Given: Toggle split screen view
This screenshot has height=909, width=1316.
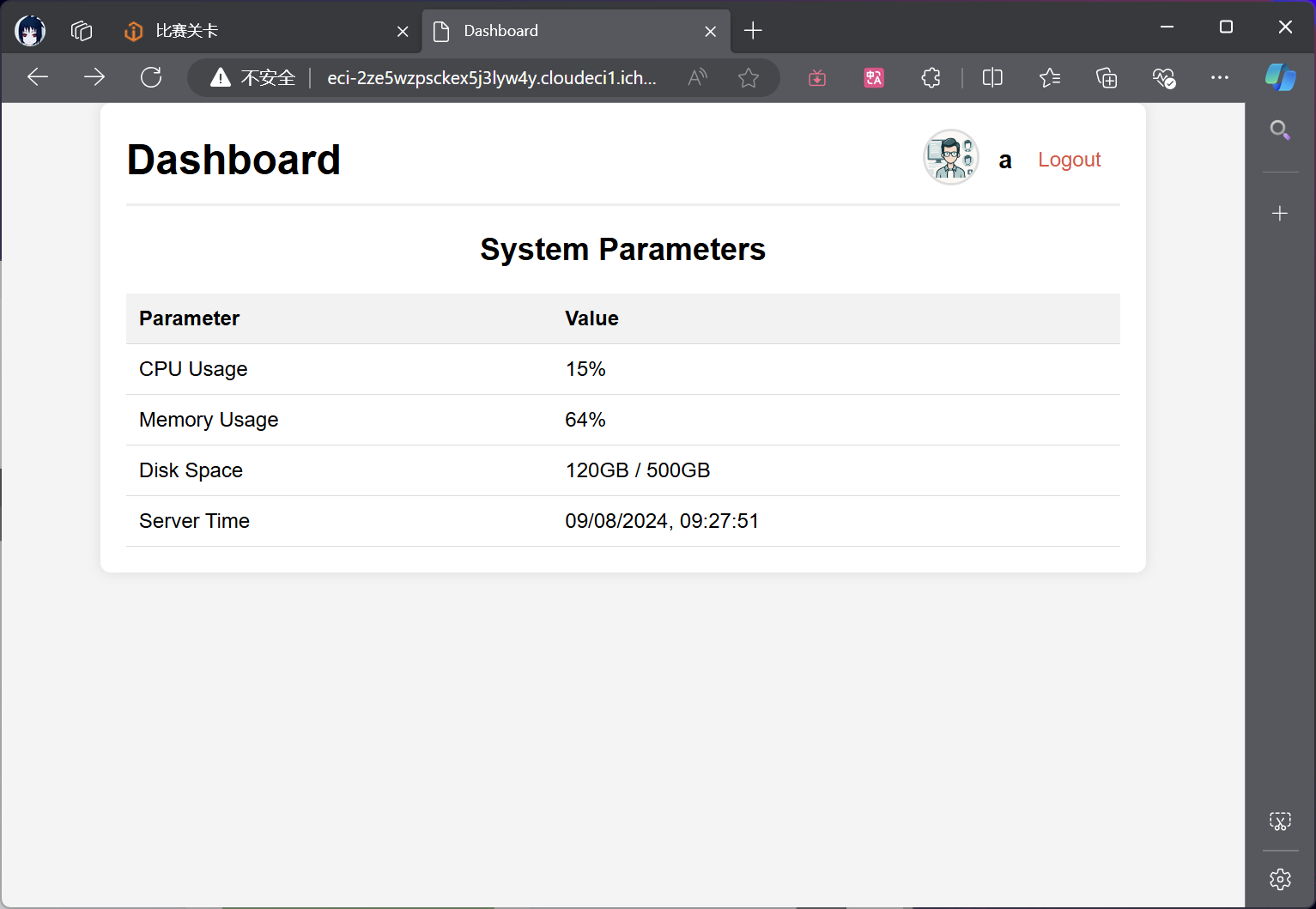Looking at the screenshot, I should [x=992, y=78].
